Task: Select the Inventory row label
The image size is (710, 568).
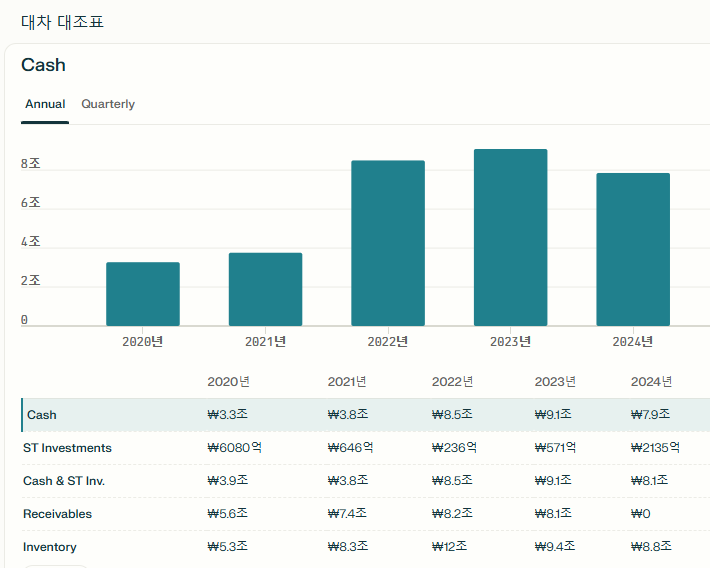Action: (50, 547)
